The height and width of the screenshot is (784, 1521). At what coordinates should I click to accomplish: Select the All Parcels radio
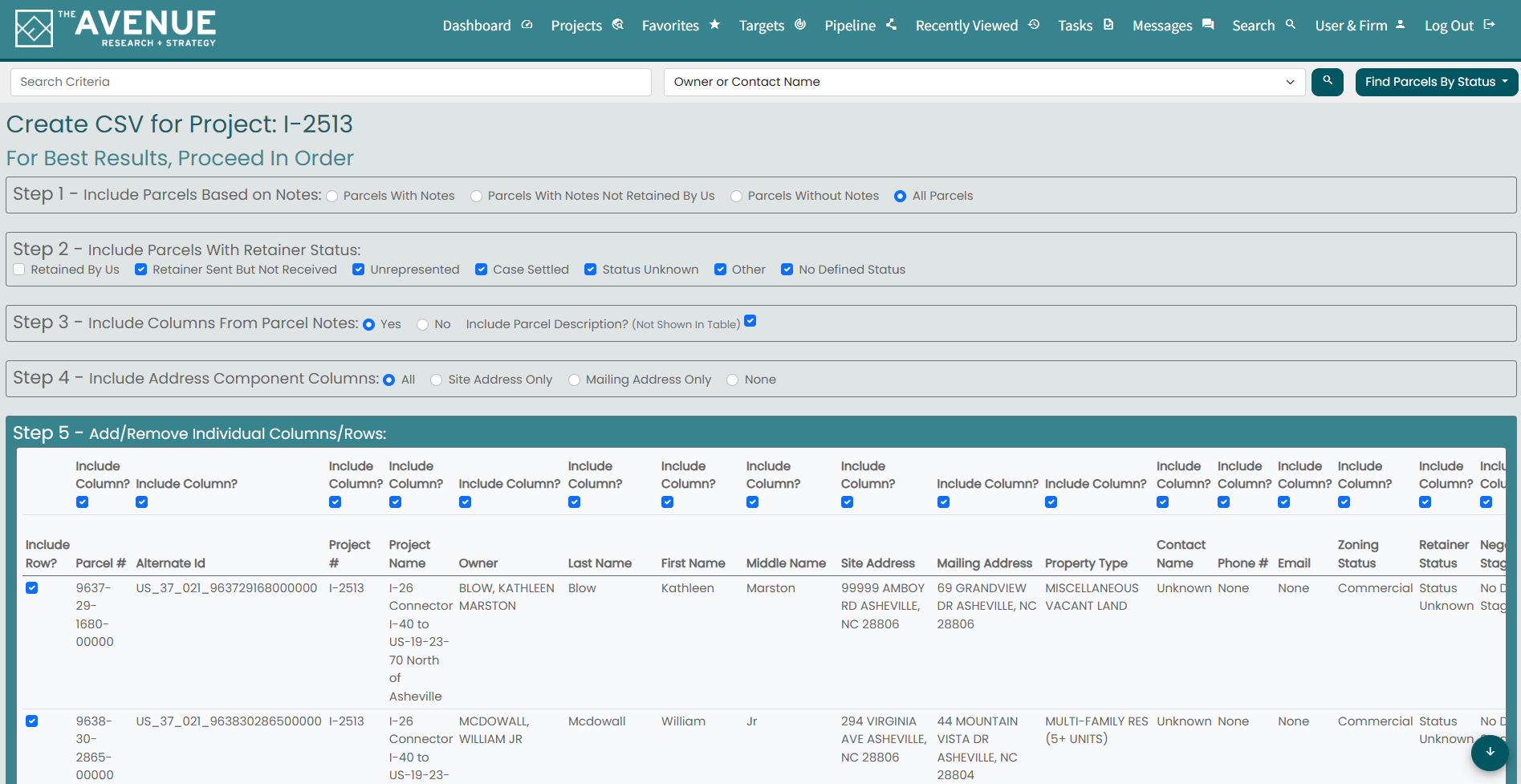[901, 197]
